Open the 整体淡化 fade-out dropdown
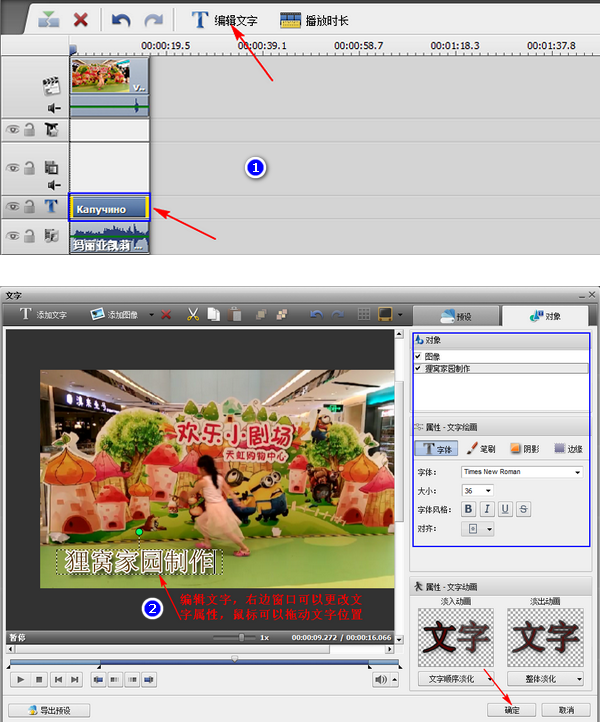The height and width of the screenshot is (722, 600). coord(545,679)
